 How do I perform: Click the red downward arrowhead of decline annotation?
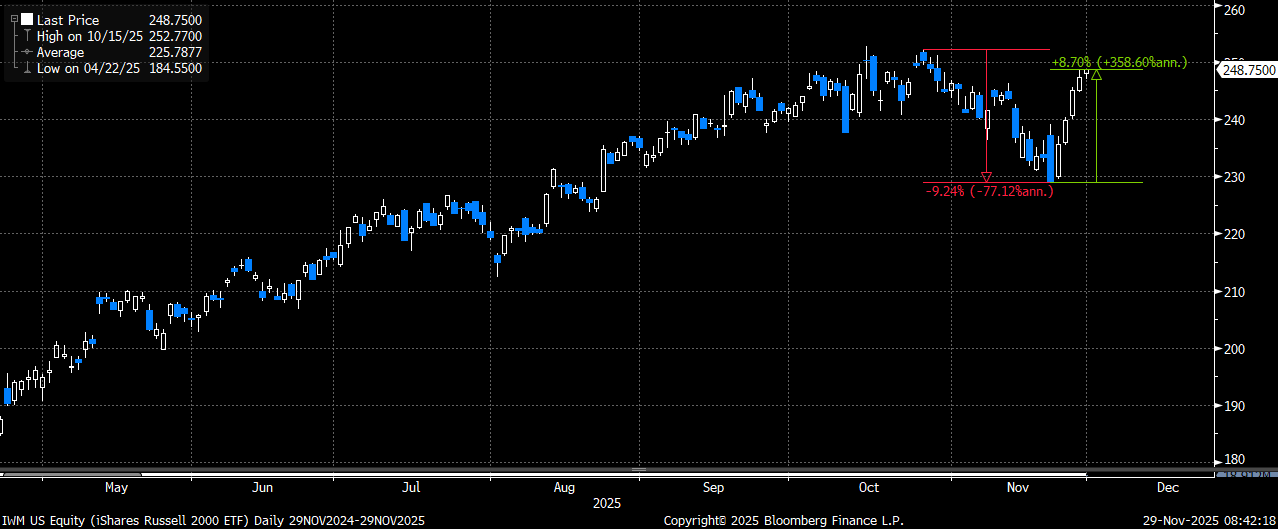pyautogui.click(x=987, y=177)
